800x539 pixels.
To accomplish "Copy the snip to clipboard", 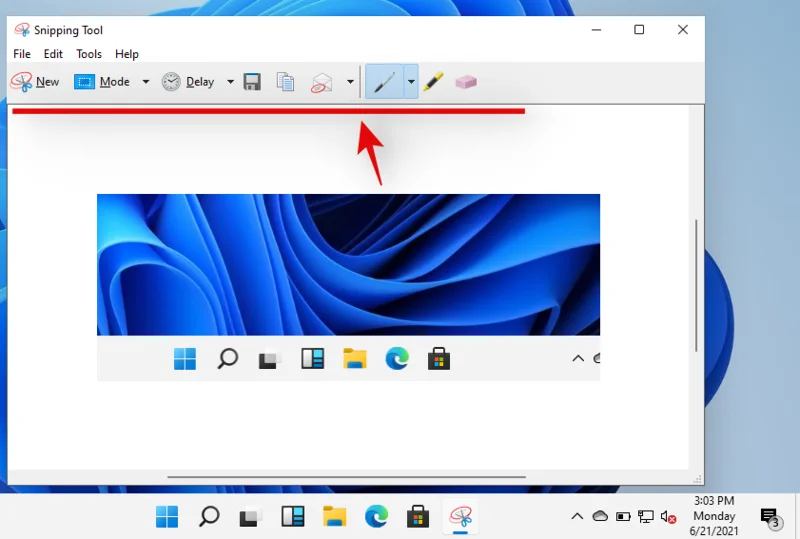I will point(285,82).
